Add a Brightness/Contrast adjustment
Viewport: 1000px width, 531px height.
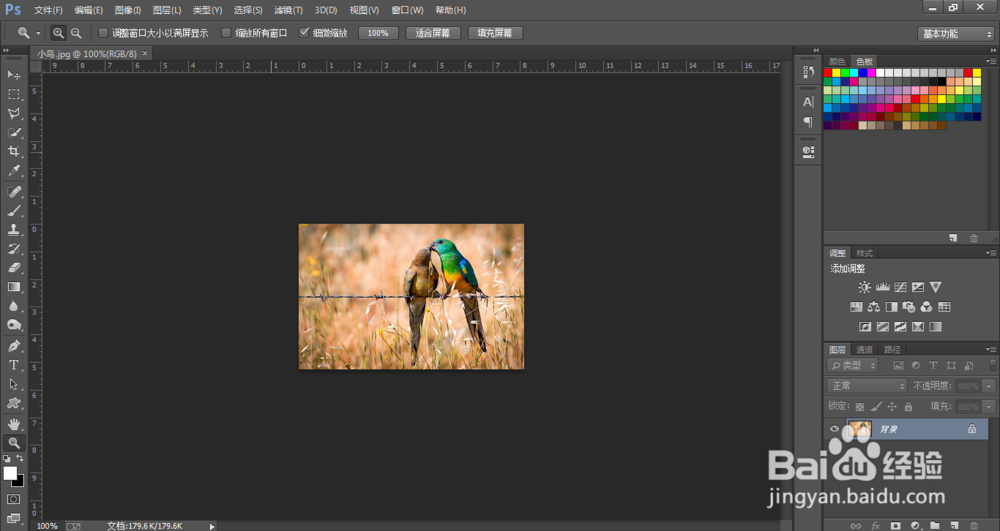coord(864,287)
